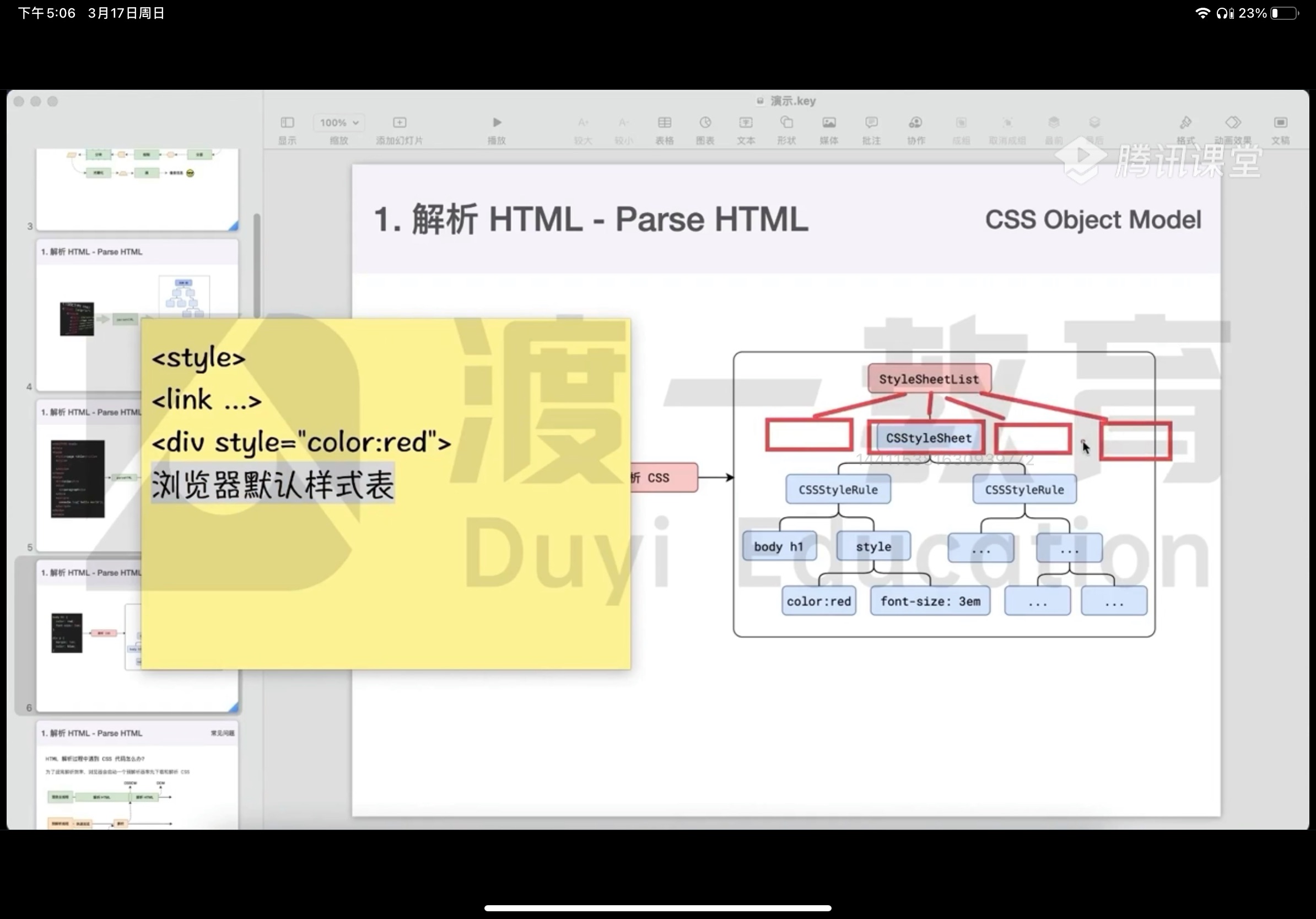This screenshot has width=1316, height=919.
Task: Start the slideshow with 播放 button
Action: (497, 123)
